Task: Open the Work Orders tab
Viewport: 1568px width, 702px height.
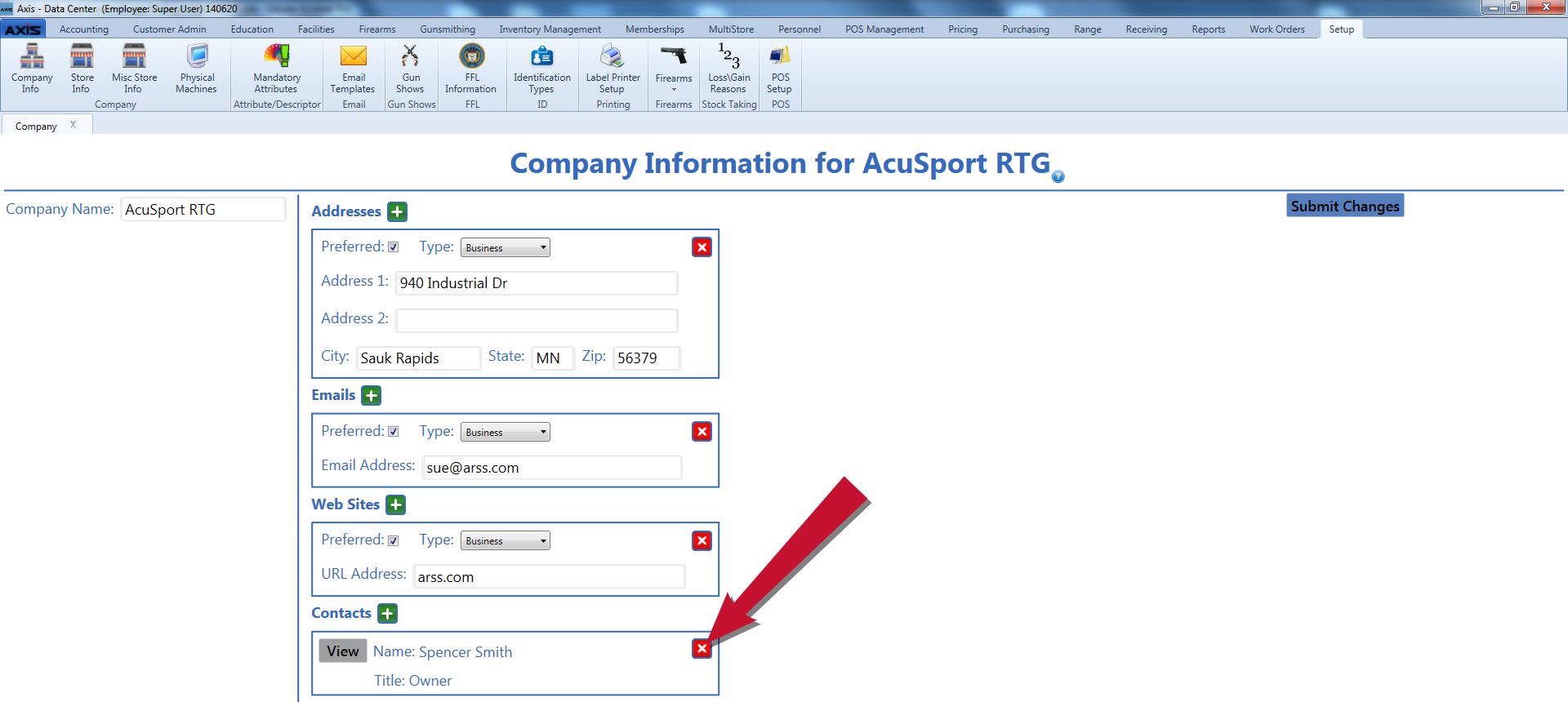Action: pos(1276,29)
